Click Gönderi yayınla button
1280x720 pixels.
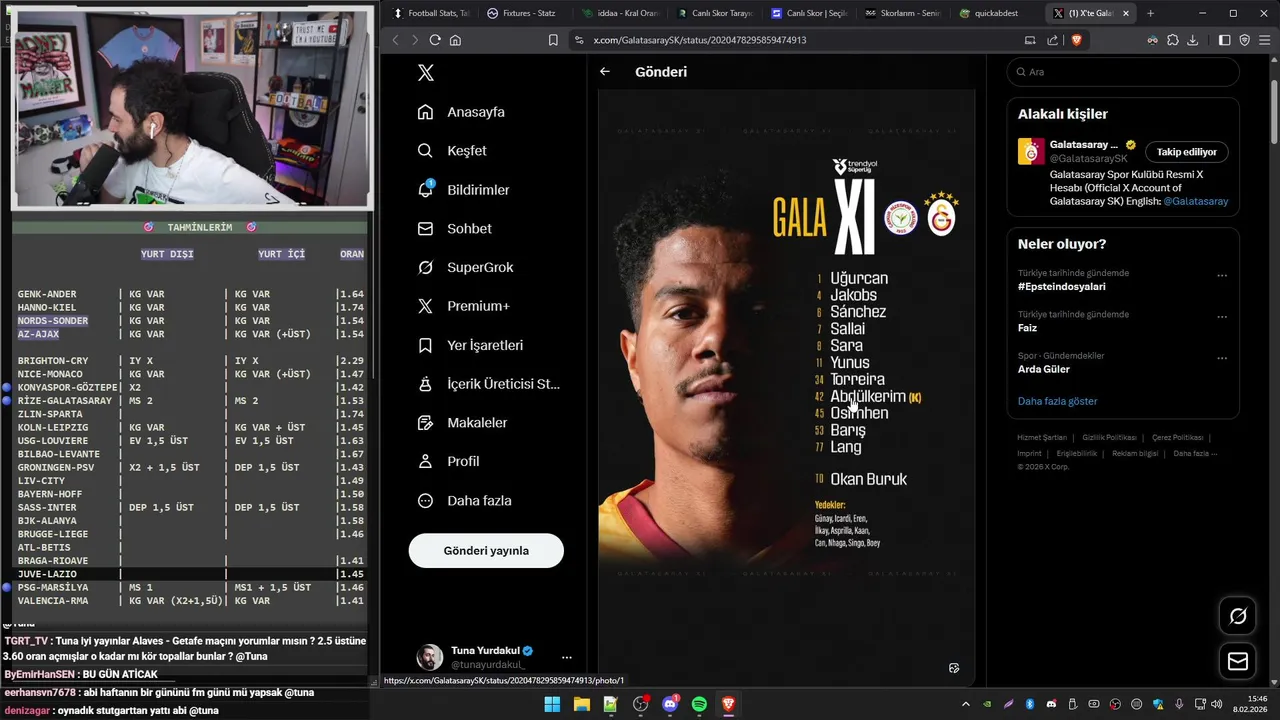click(x=486, y=551)
